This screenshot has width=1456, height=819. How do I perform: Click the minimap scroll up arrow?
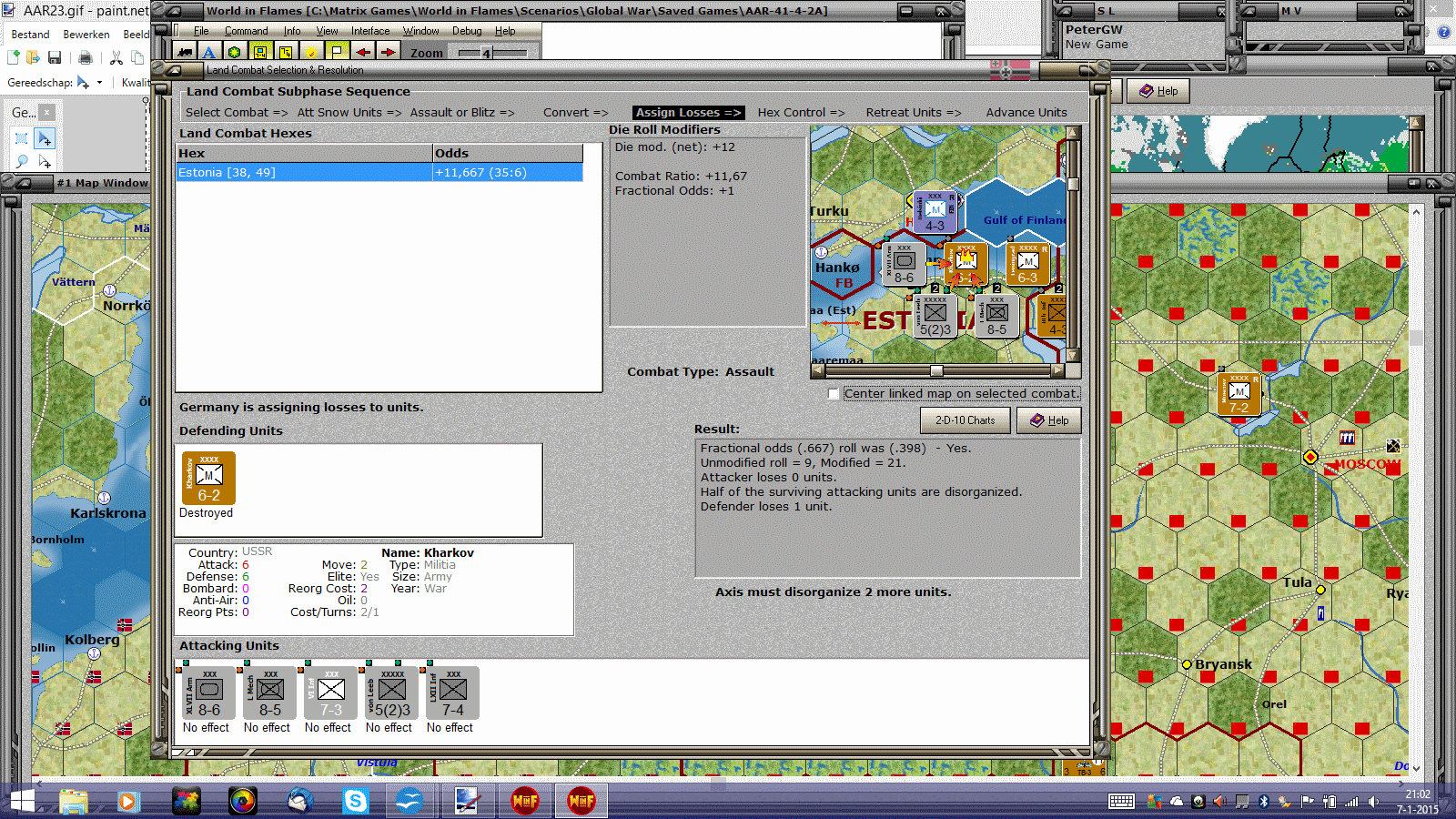click(1073, 133)
